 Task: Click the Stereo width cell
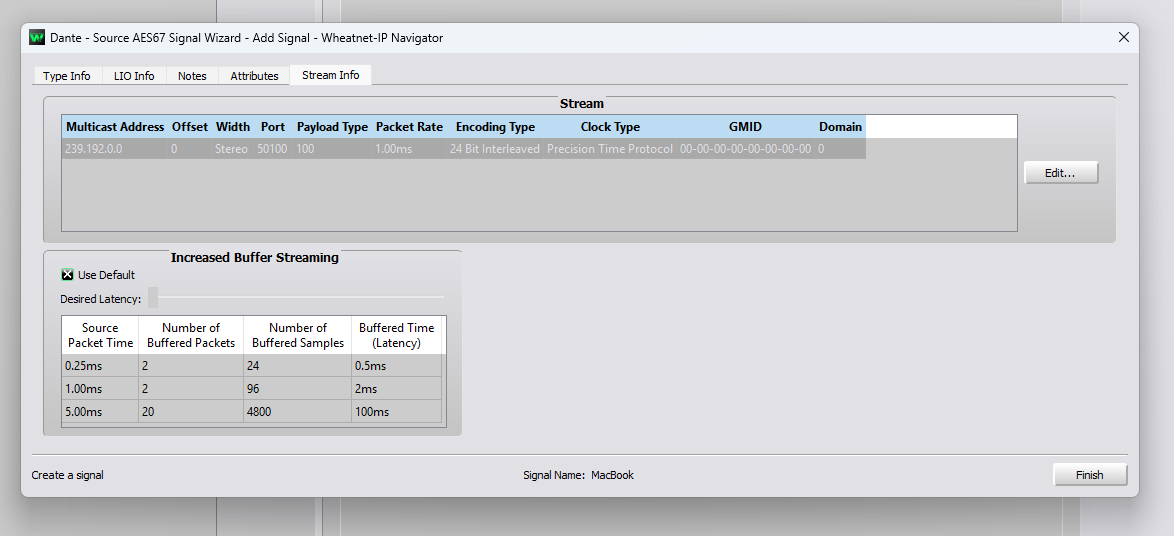tap(232, 149)
